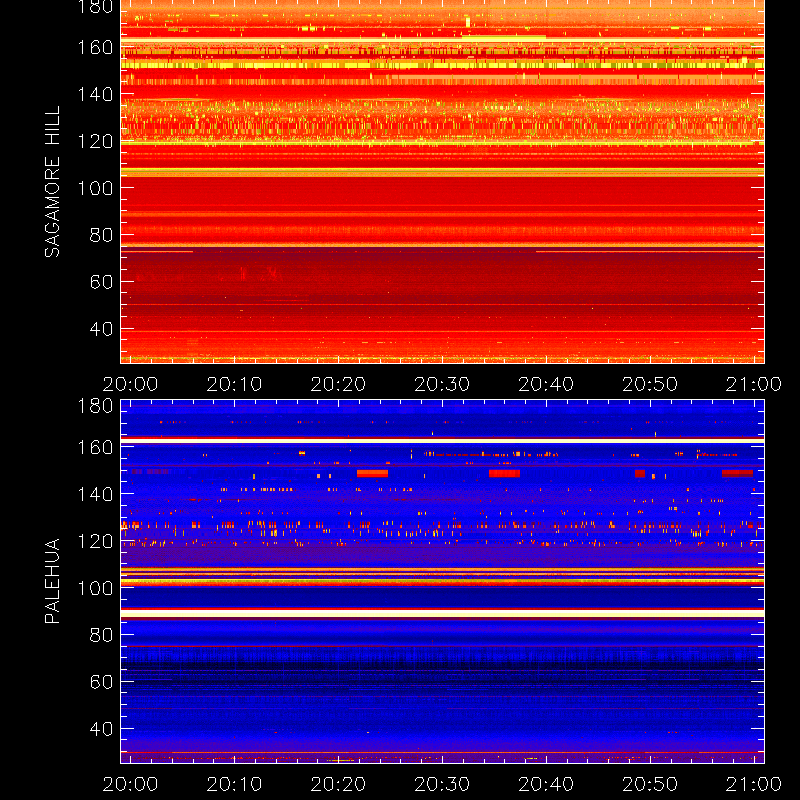The height and width of the screenshot is (800, 800).
Task: Choose 20:40 time label under Palehua plot
Action: click(546, 784)
